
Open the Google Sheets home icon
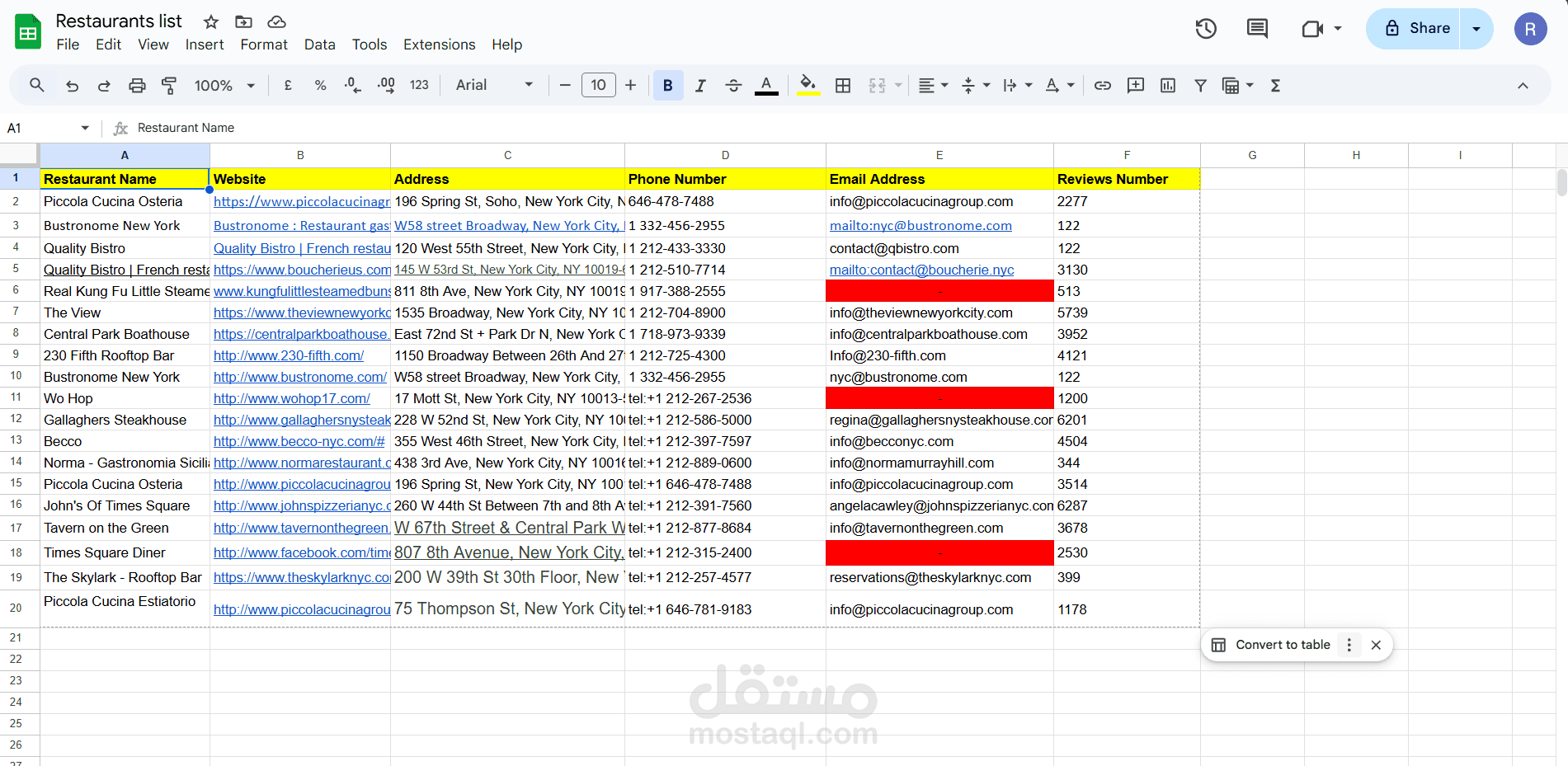[28, 32]
